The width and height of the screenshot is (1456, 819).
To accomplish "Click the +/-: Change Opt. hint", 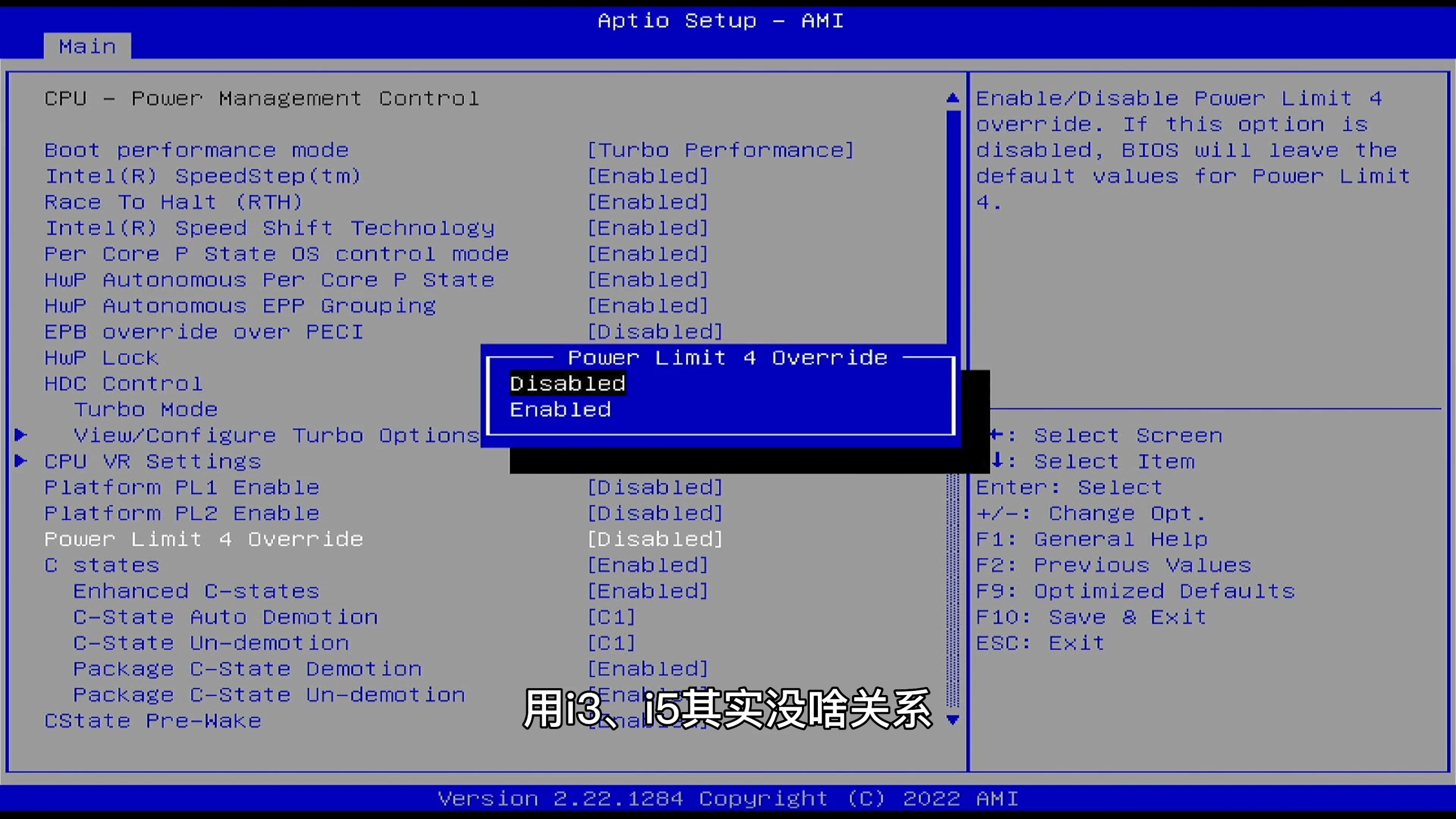I will point(1091,514).
